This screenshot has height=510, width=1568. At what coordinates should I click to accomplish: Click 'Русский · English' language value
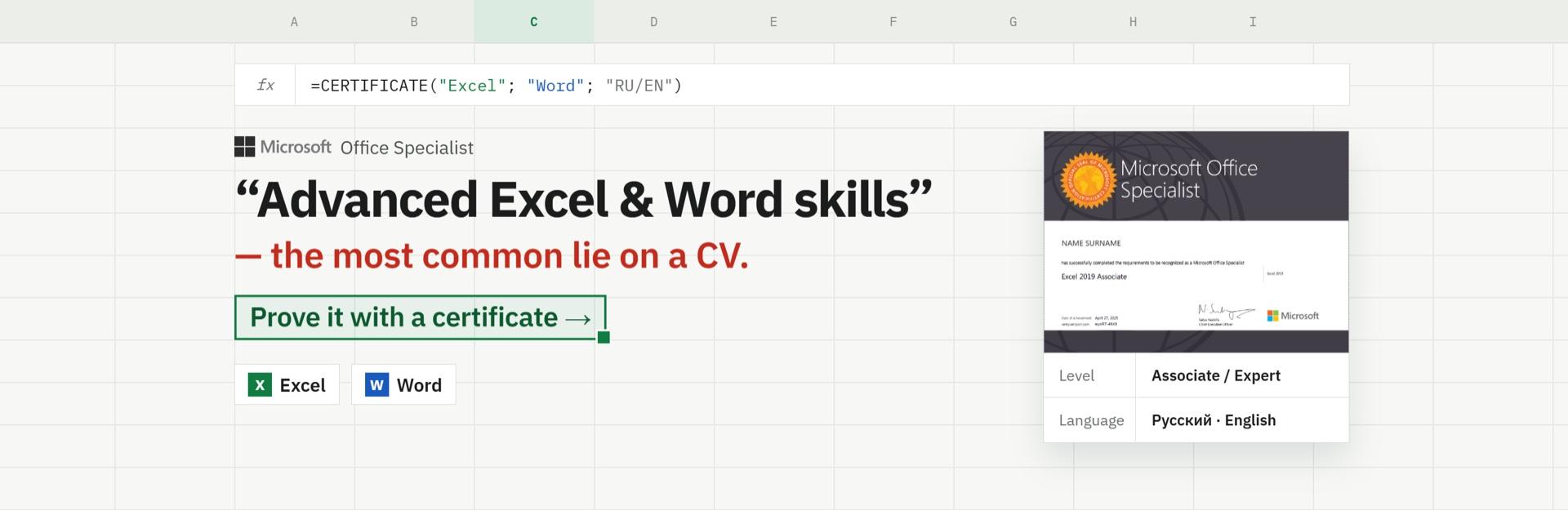[1214, 420]
